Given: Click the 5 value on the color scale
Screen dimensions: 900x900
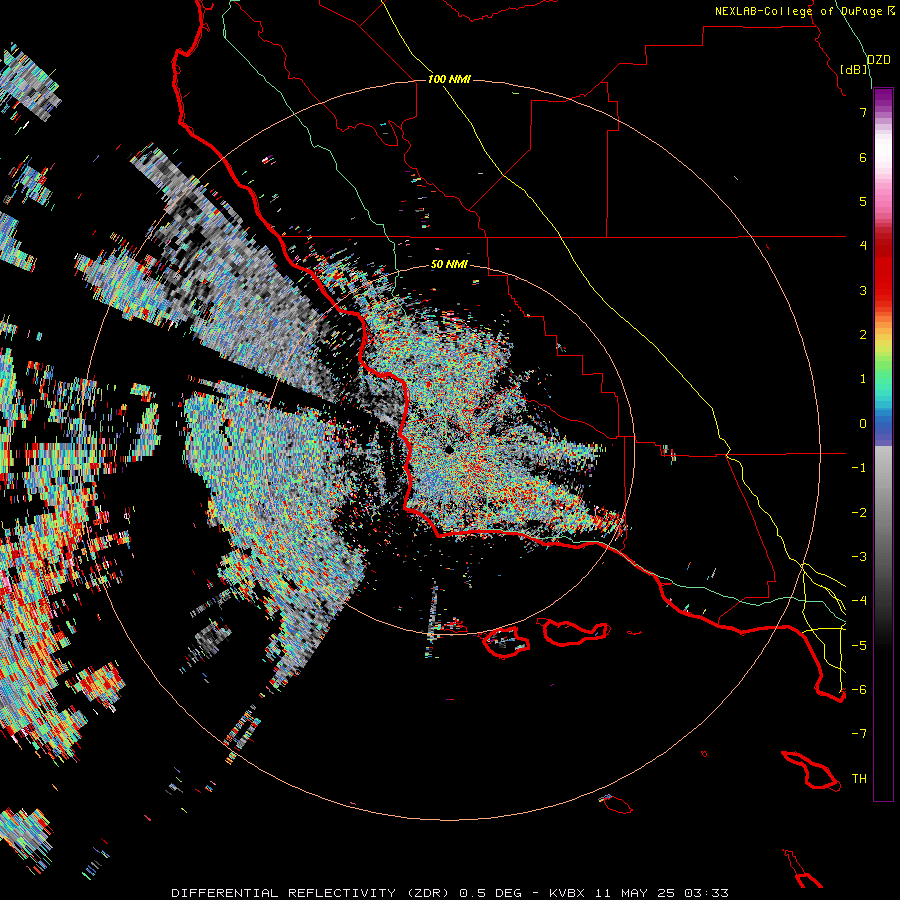Looking at the screenshot, I should [863, 201].
